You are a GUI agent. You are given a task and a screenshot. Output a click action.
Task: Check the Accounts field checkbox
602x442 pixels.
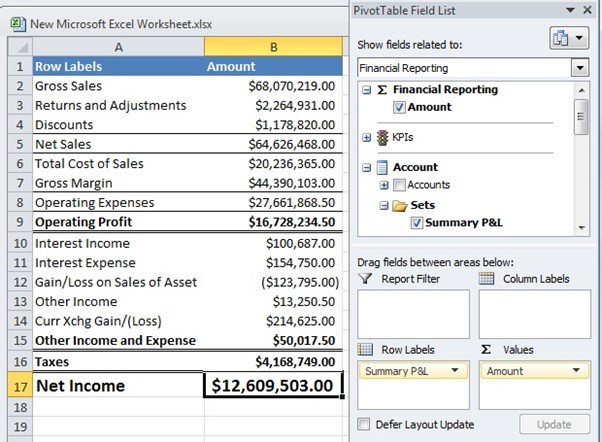pos(398,185)
